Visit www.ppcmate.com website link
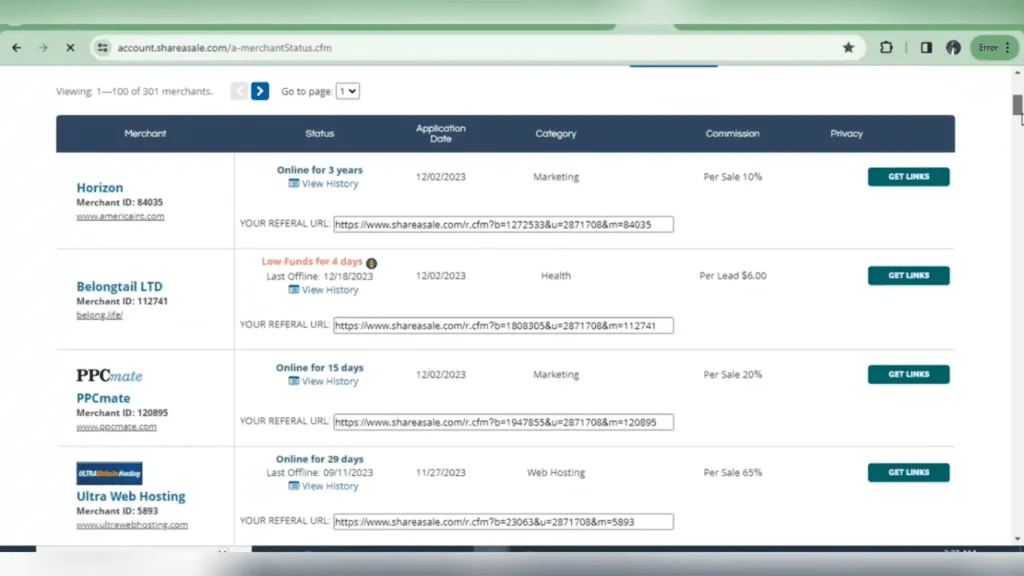1024x576 pixels. coord(116,426)
